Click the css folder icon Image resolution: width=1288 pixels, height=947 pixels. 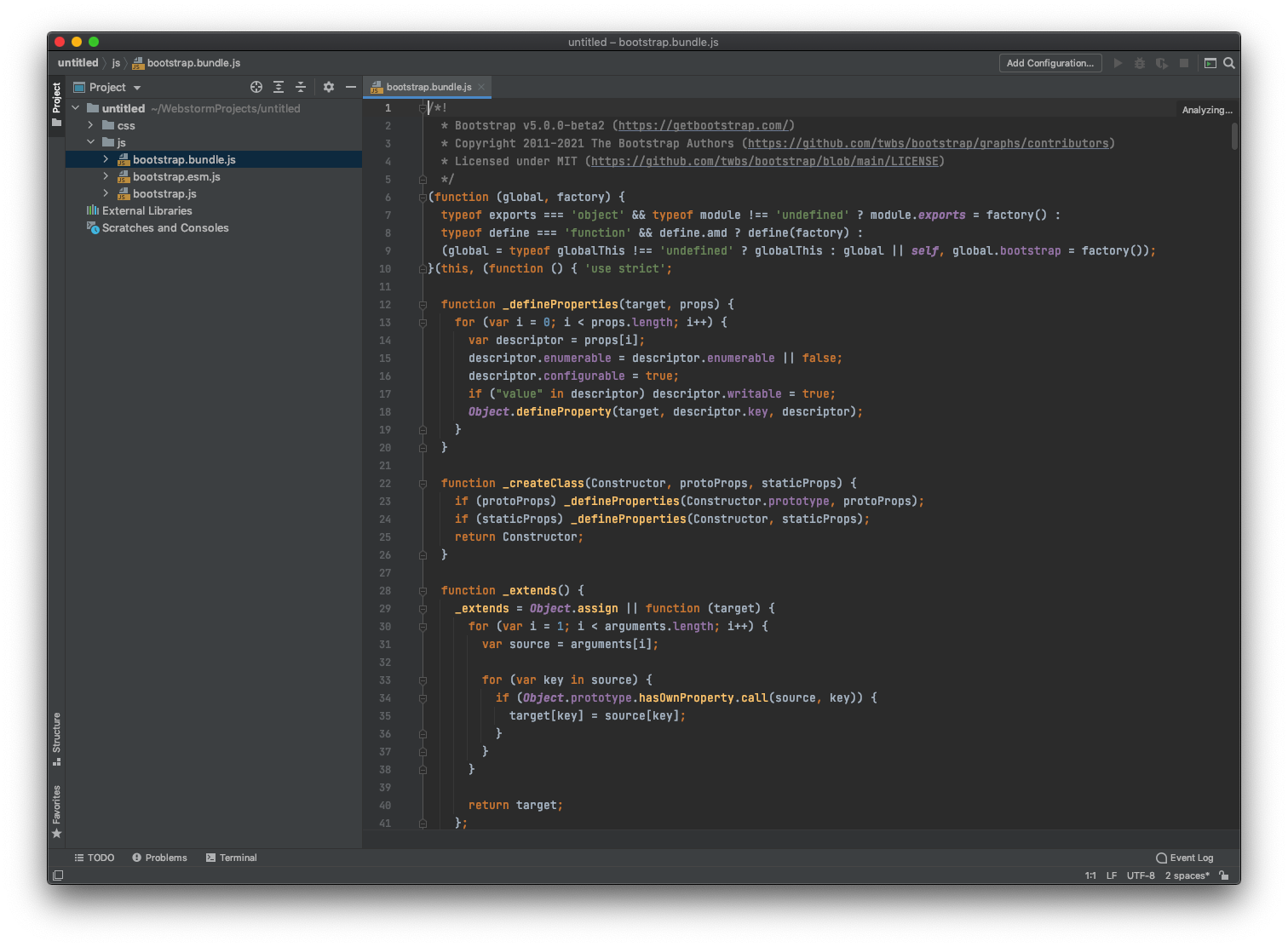(108, 125)
